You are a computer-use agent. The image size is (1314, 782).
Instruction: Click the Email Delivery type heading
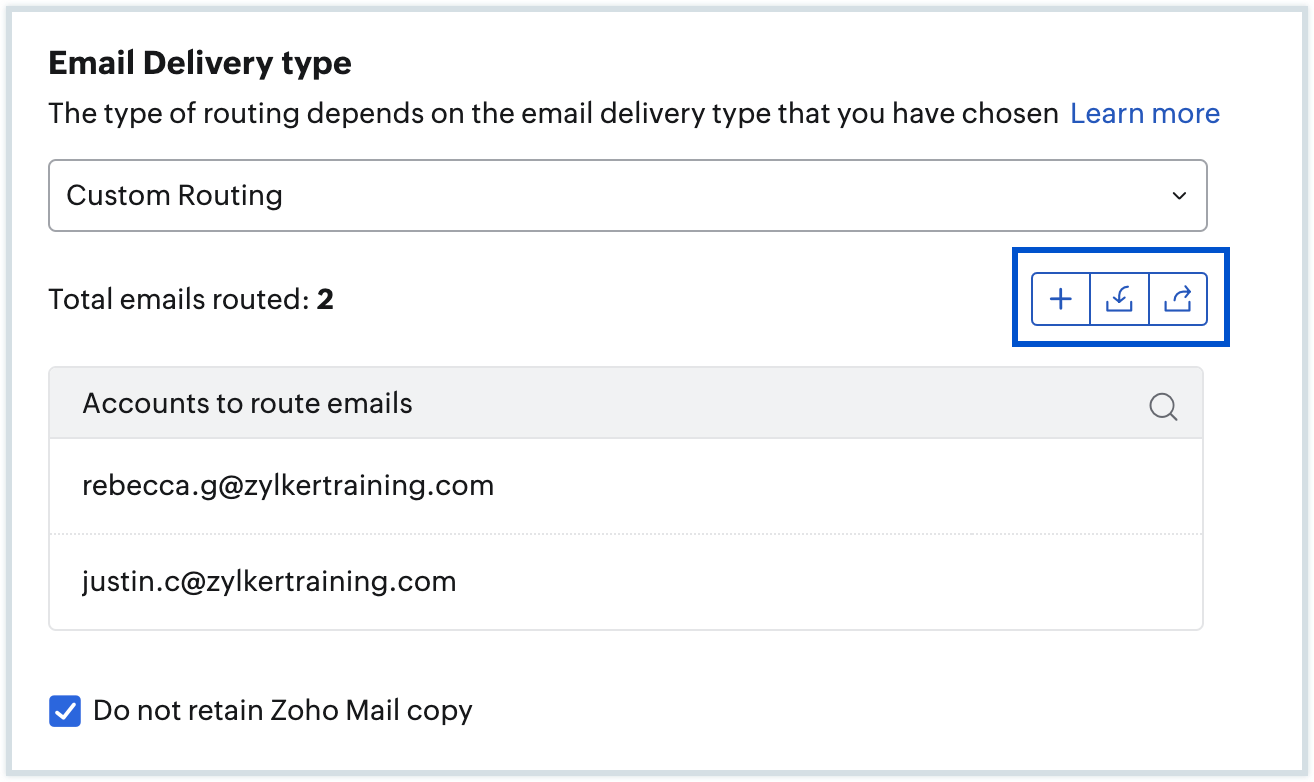[x=200, y=64]
